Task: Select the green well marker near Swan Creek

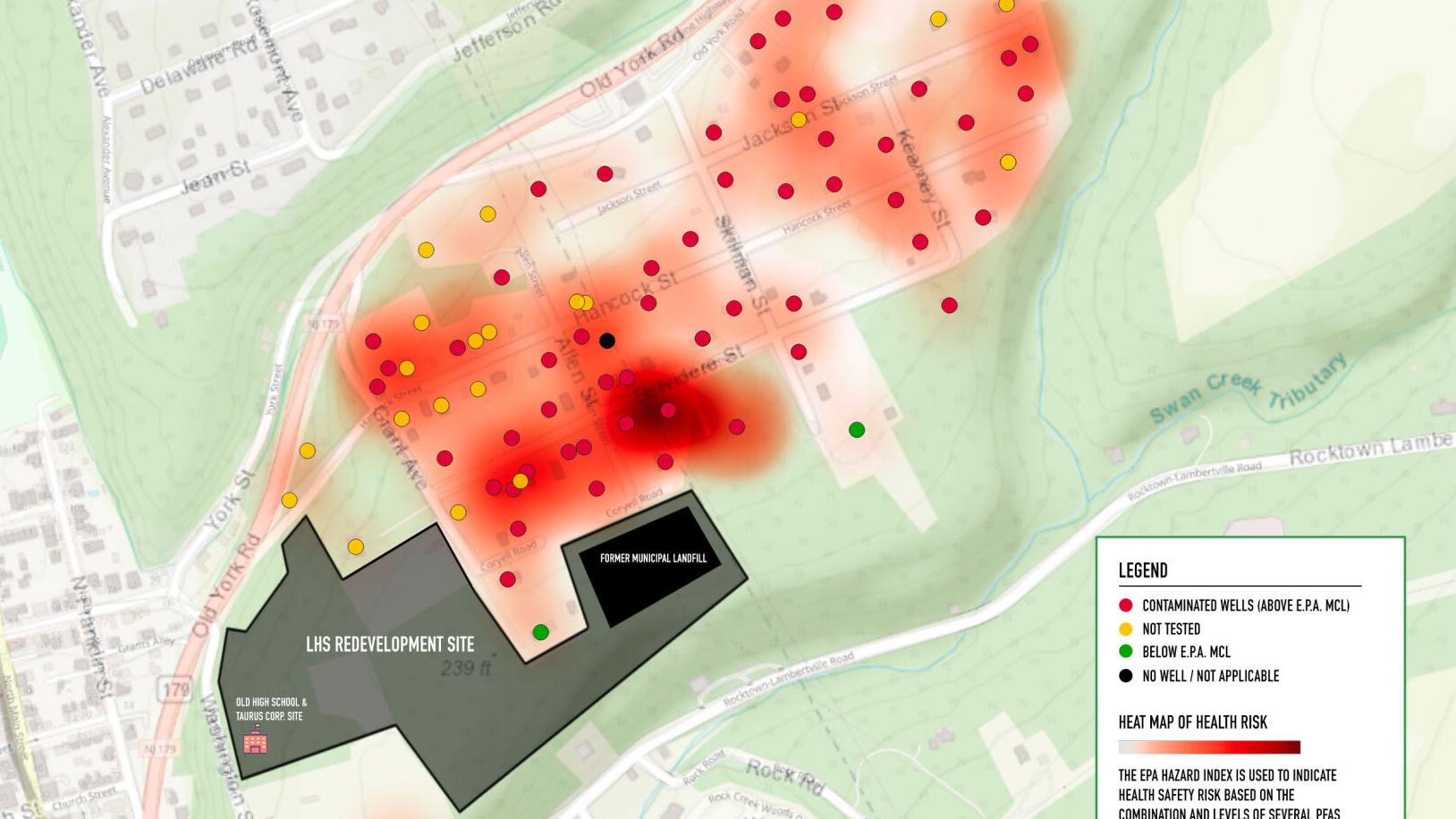Action: coord(856,430)
